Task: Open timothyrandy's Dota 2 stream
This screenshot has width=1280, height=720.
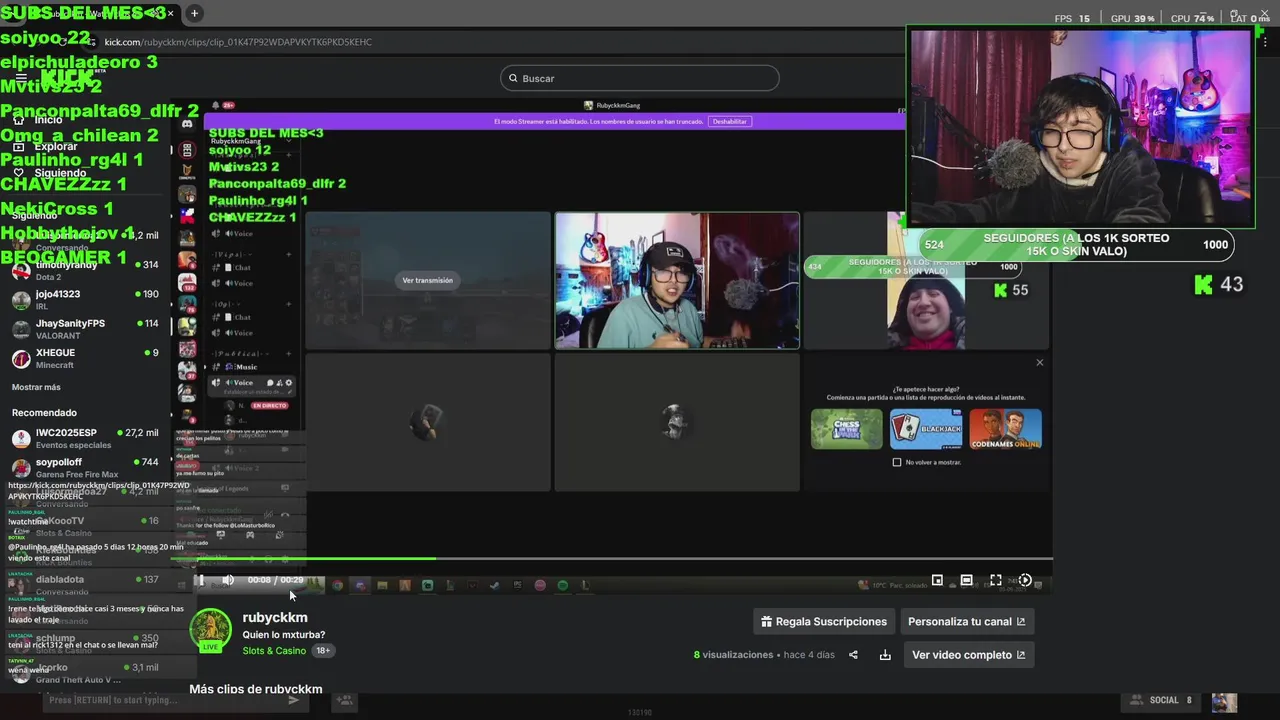Action: click(x=85, y=270)
